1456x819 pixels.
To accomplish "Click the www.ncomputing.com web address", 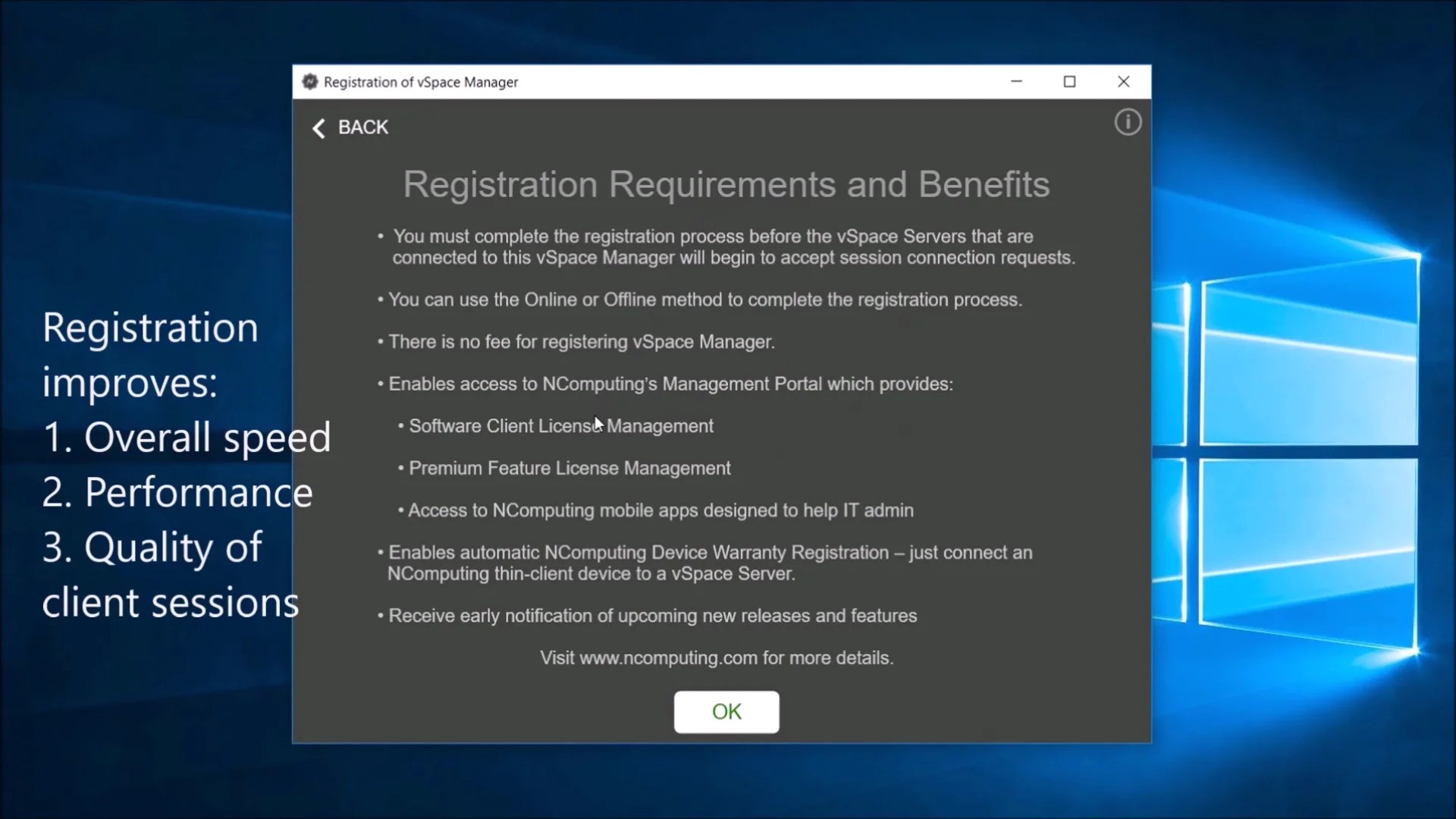I will (x=667, y=657).
